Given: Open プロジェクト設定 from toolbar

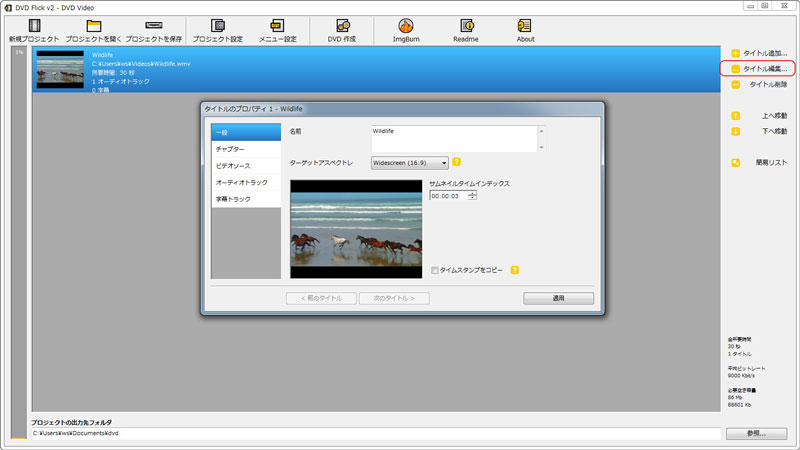Looking at the screenshot, I should tap(218, 25).
